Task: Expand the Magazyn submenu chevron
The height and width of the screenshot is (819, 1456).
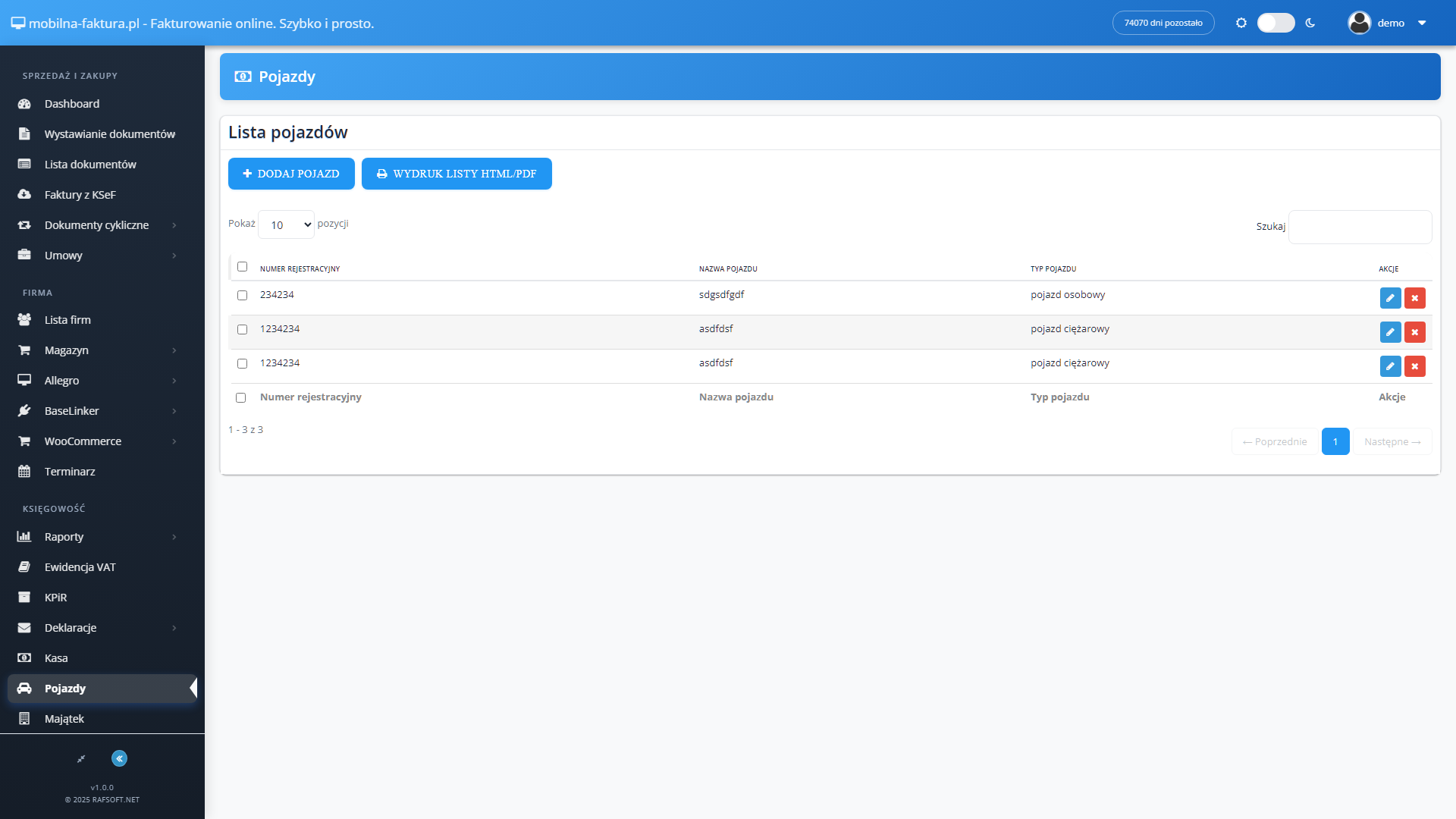Action: [174, 350]
